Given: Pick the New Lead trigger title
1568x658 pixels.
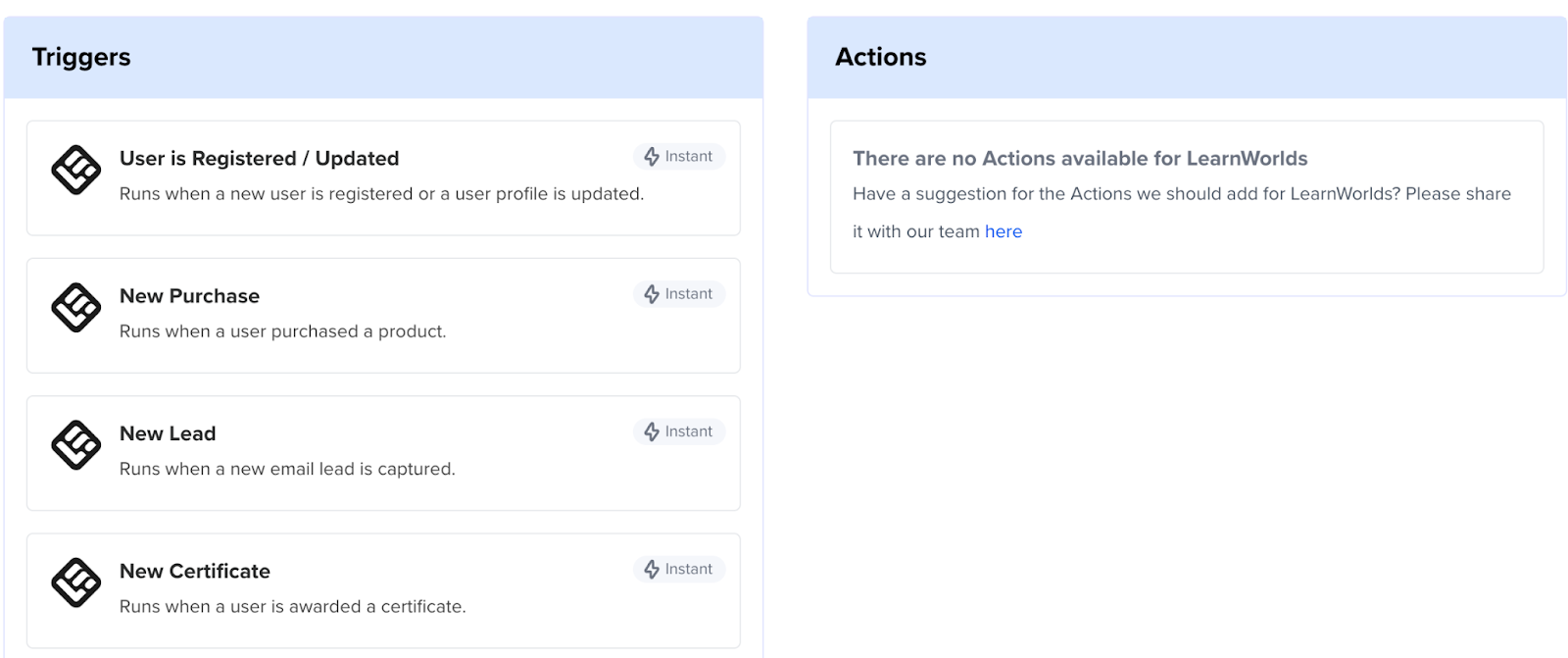Looking at the screenshot, I should [x=168, y=433].
